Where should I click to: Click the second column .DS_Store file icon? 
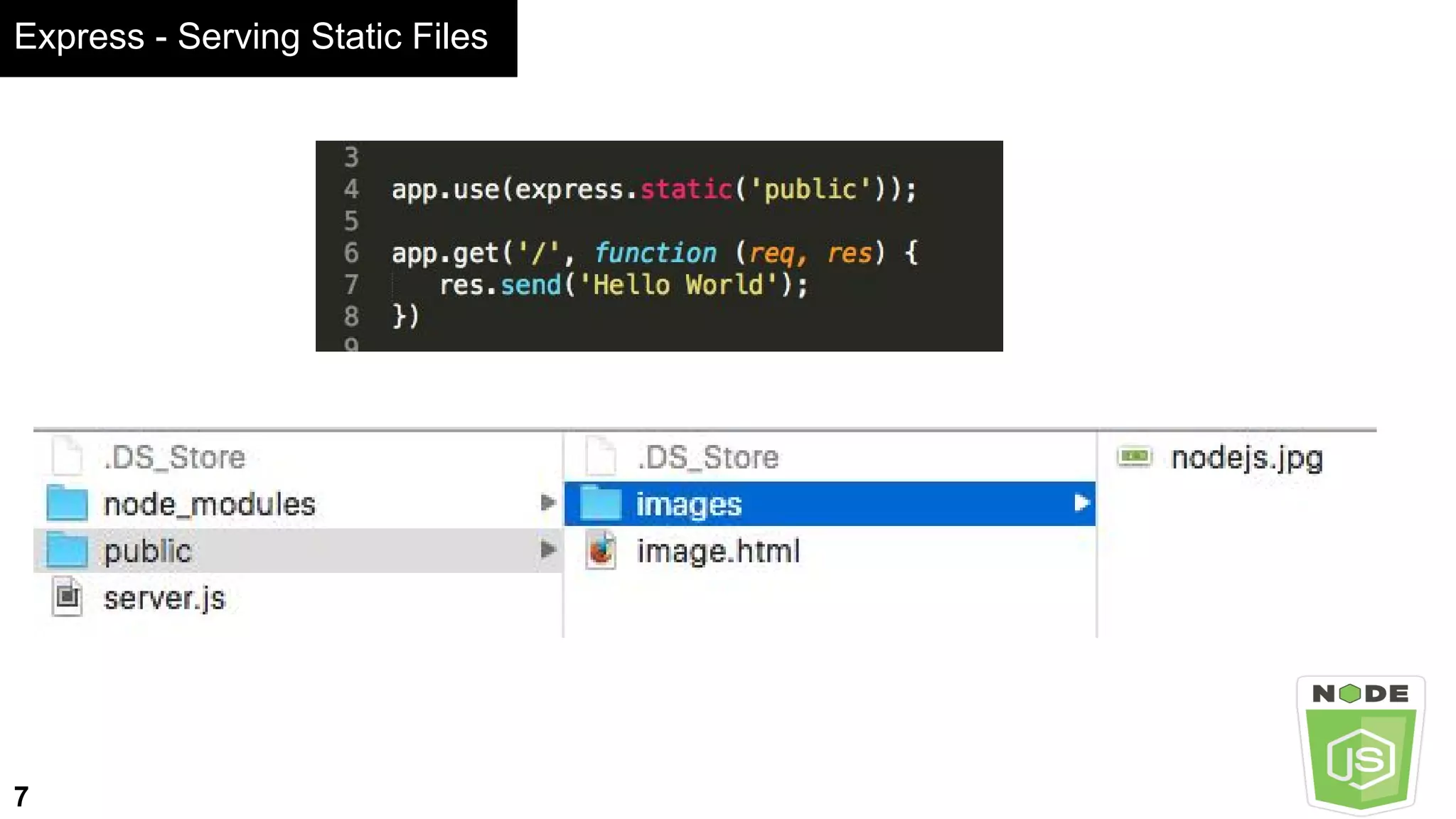click(x=601, y=456)
